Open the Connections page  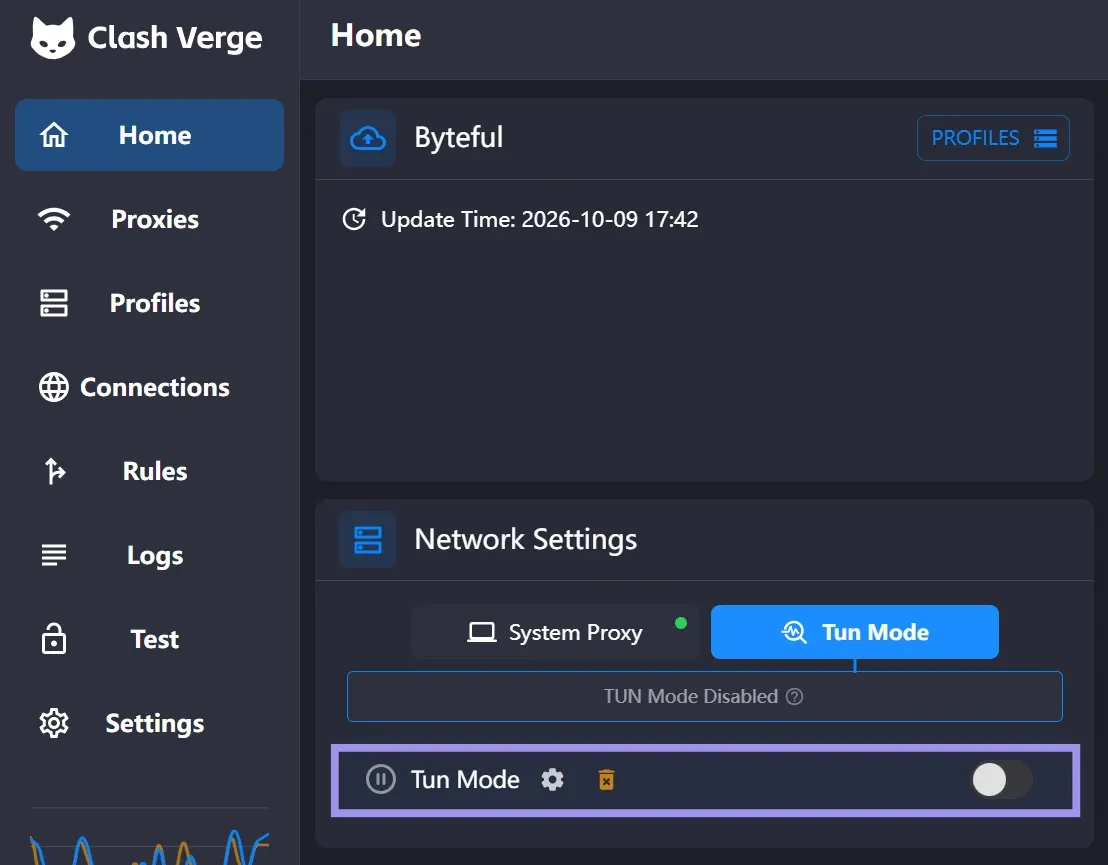(149, 387)
